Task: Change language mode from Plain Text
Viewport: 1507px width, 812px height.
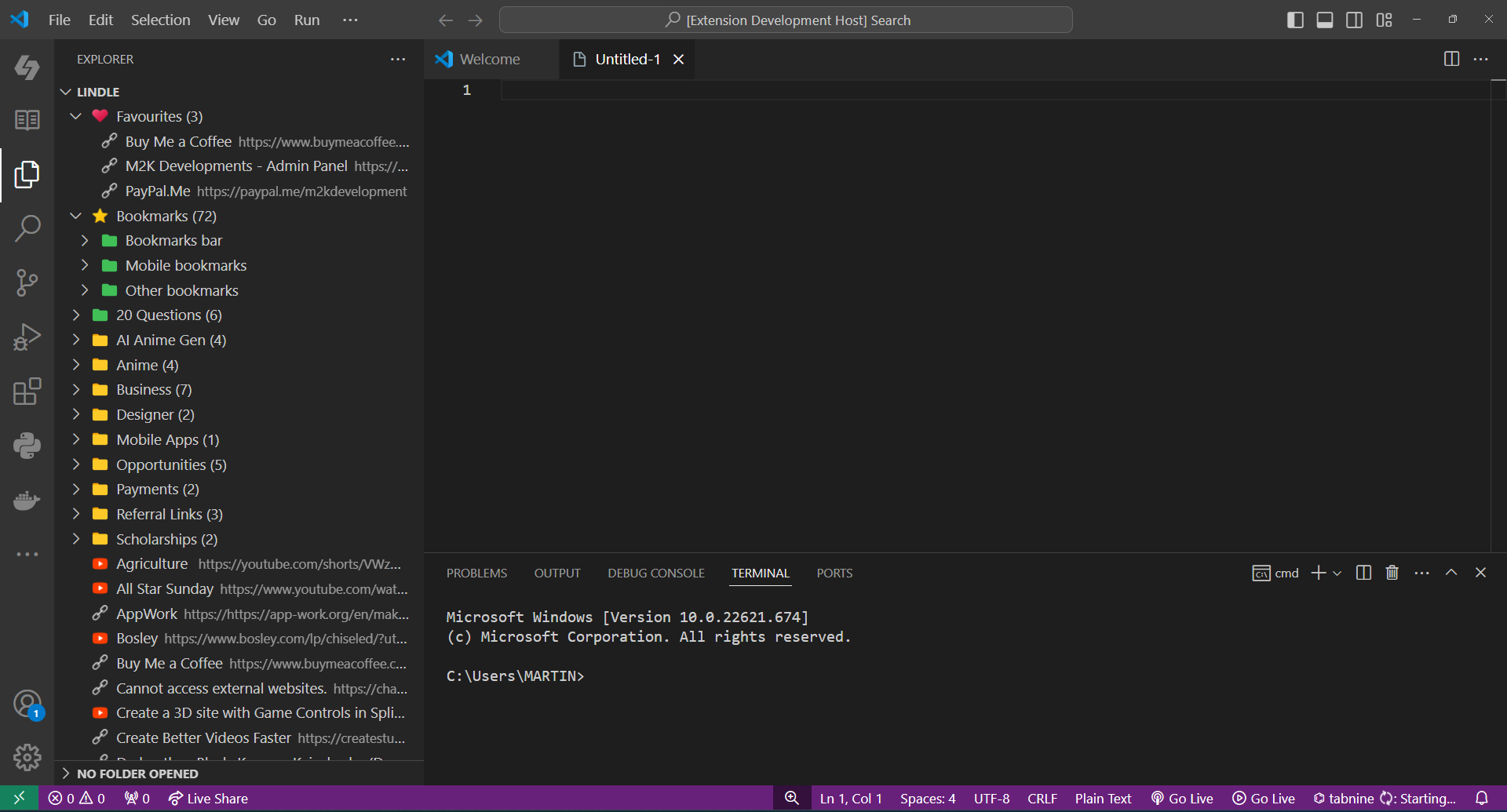Action: click(1103, 798)
